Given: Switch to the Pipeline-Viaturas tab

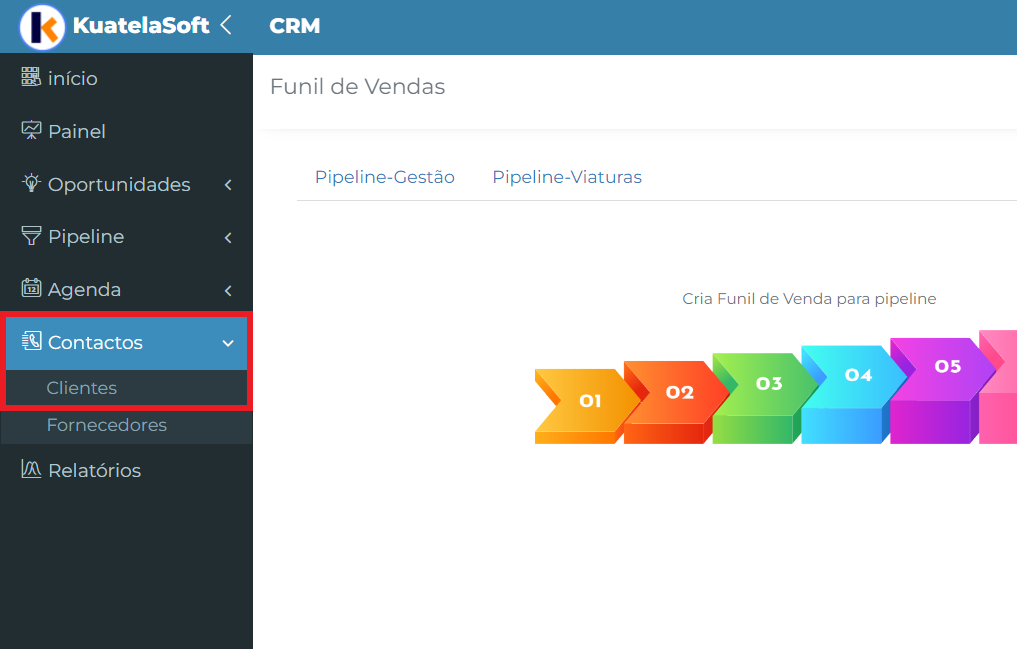Looking at the screenshot, I should click(567, 177).
